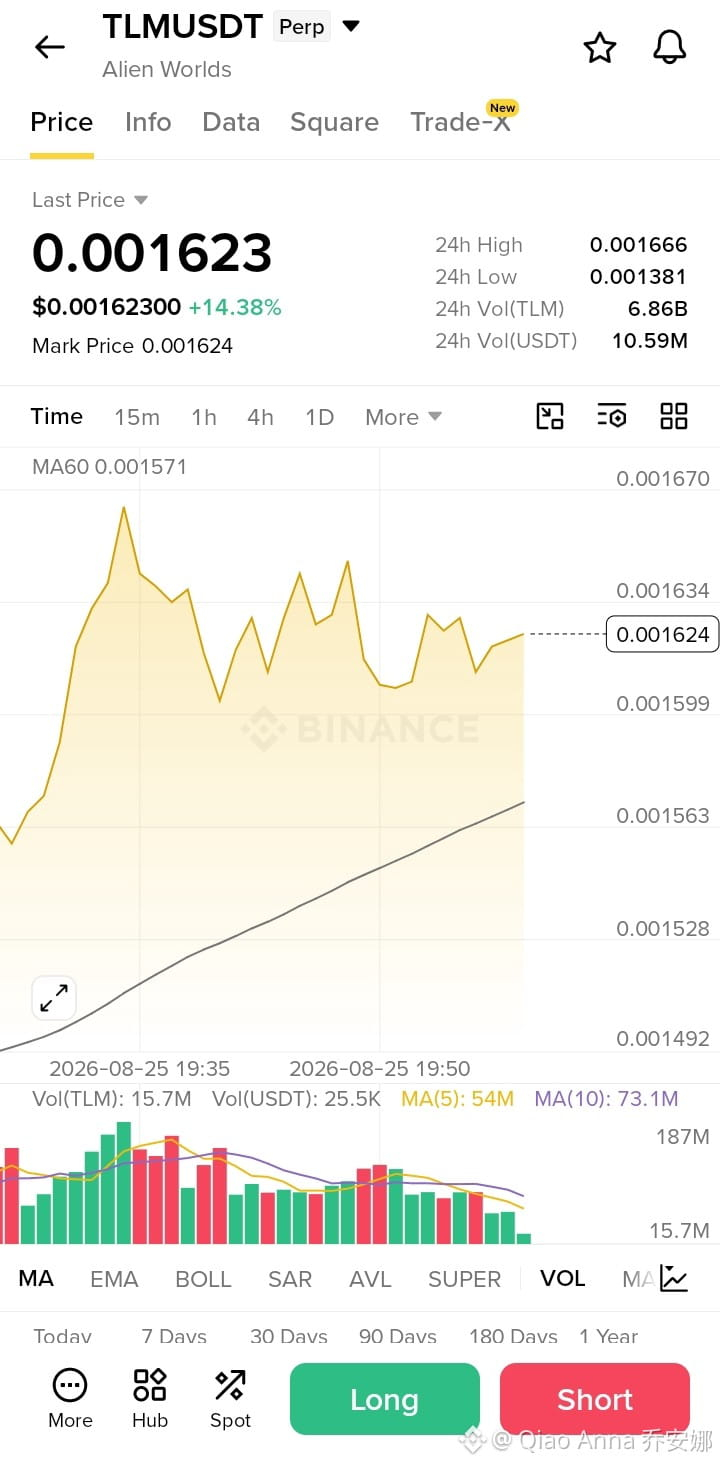
Task: Switch to the Square tab
Action: [x=334, y=122]
